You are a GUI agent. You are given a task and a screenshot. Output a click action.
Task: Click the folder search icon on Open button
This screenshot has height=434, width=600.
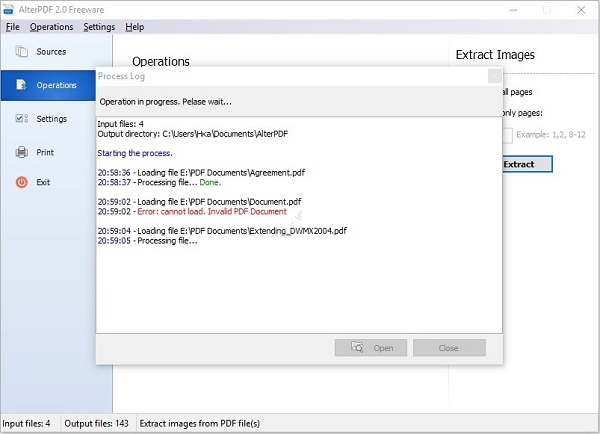tap(357, 347)
